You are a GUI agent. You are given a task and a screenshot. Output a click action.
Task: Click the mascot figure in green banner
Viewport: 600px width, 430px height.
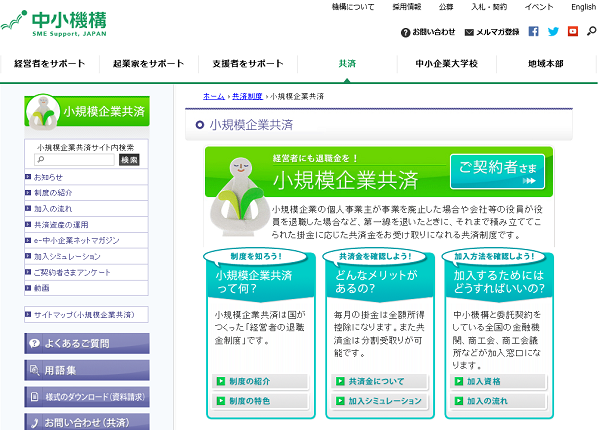238,196
